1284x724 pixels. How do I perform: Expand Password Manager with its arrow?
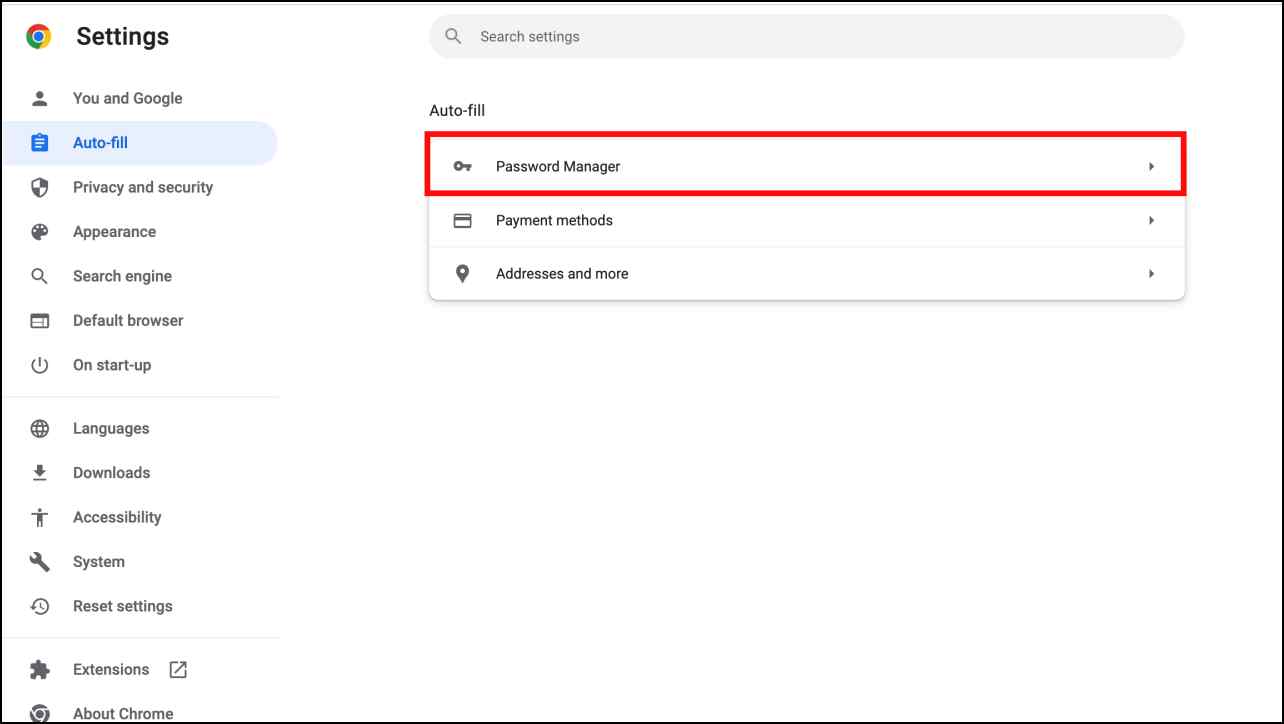click(x=1152, y=167)
